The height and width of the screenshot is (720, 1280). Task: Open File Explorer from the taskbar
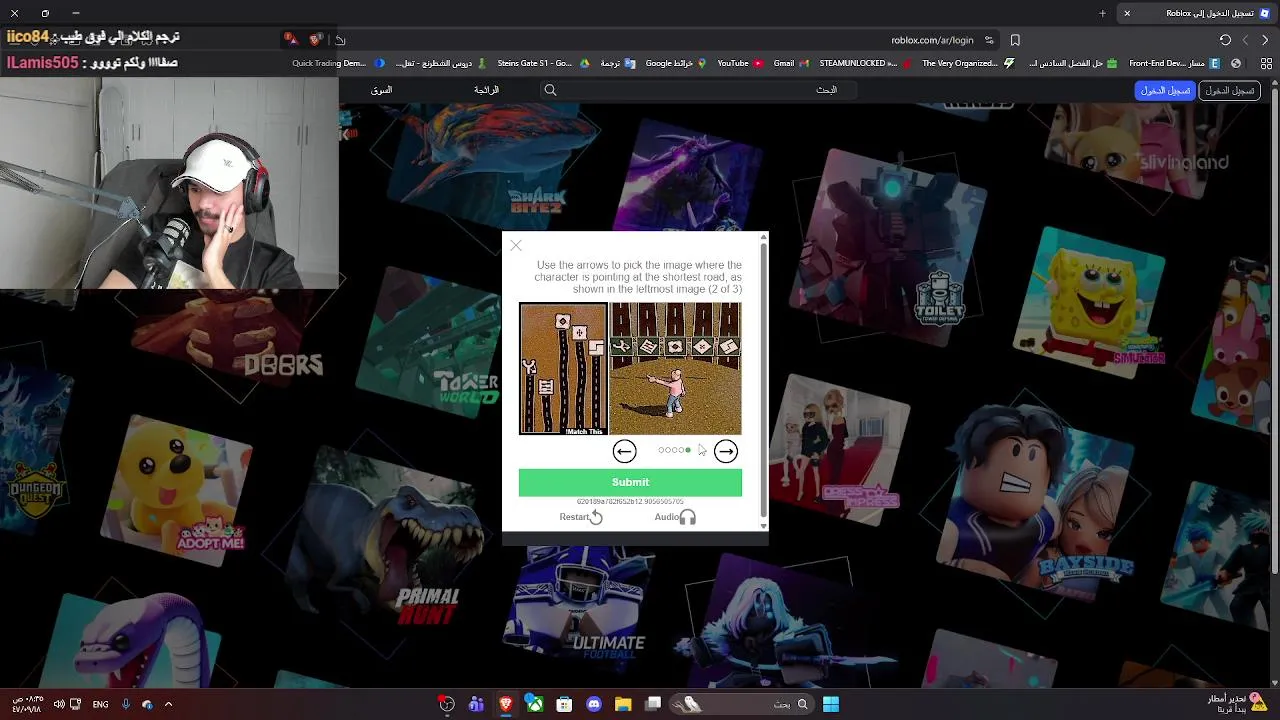click(623, 704)
